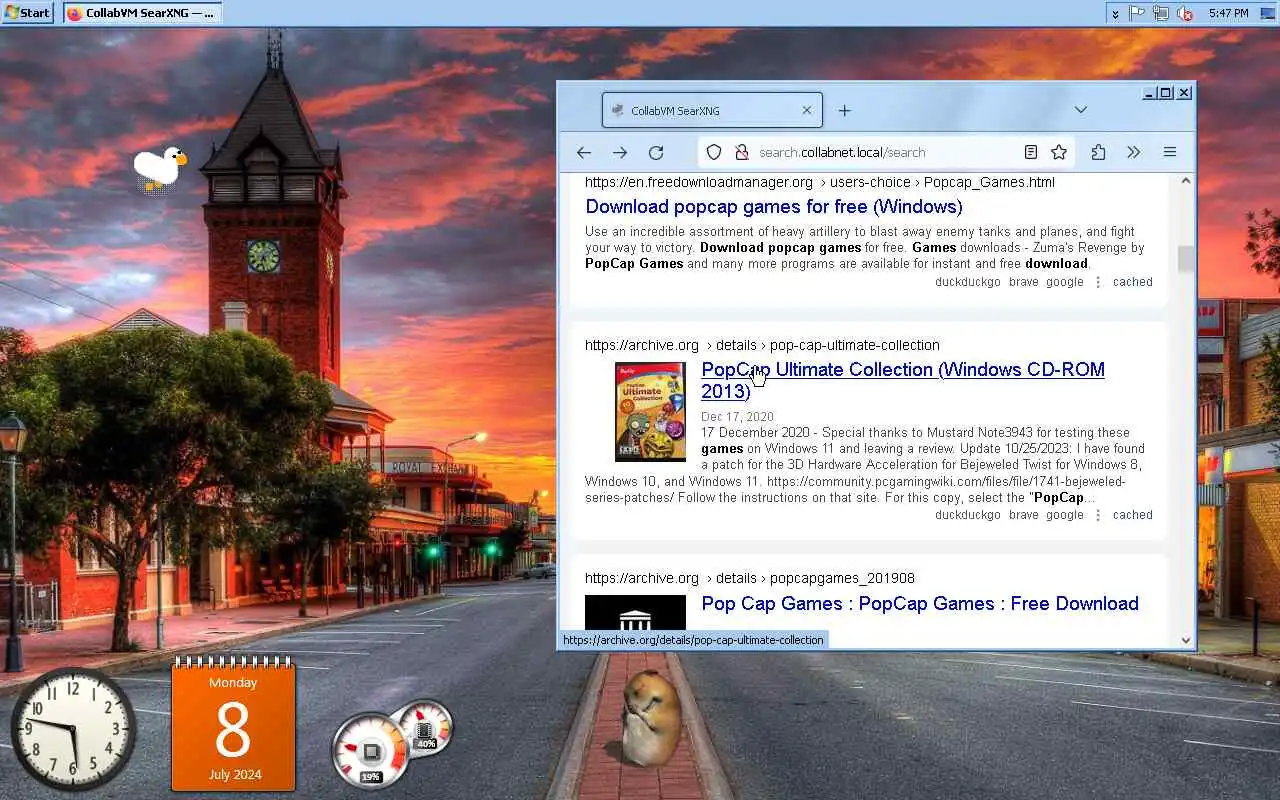Go back with the browser back arrow
This screenshot has width=1280, height=800.
(x=584, y=152)
